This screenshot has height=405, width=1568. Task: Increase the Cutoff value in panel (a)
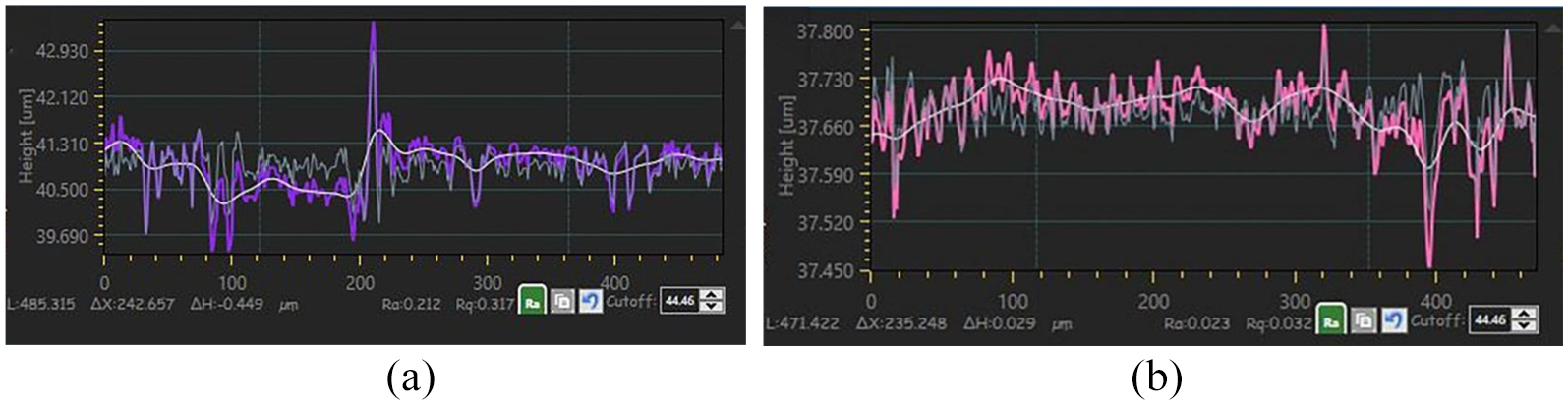coord(712,294)
